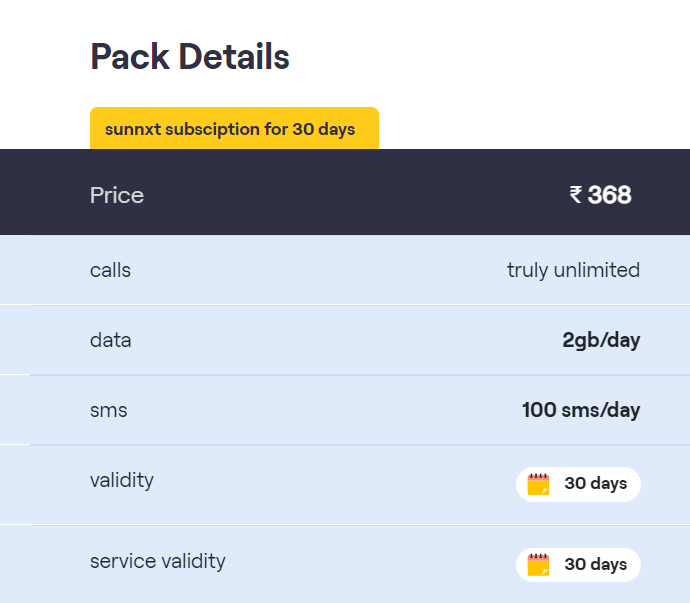Select the truly unlimited calls value
Viewport: 690px width, 603px height.
pyautogui.click(x=573, y=270)
